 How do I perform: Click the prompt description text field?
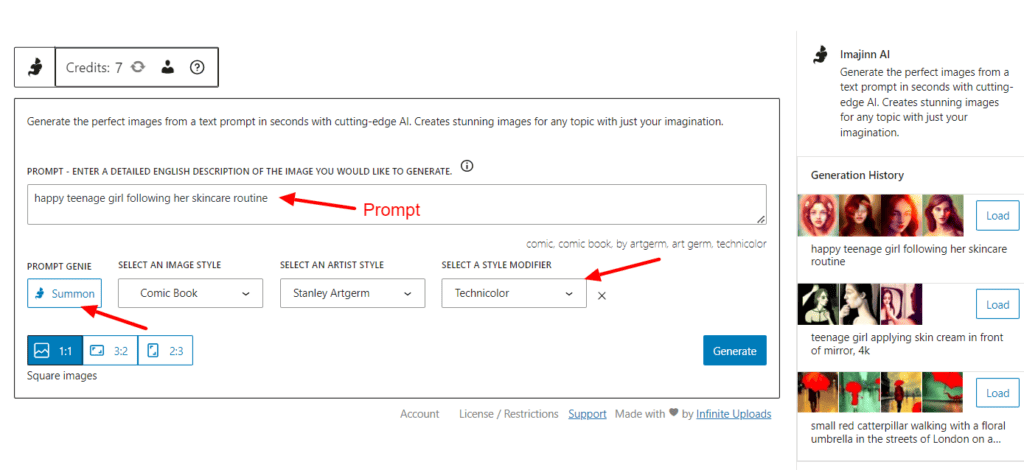[396, 204]
